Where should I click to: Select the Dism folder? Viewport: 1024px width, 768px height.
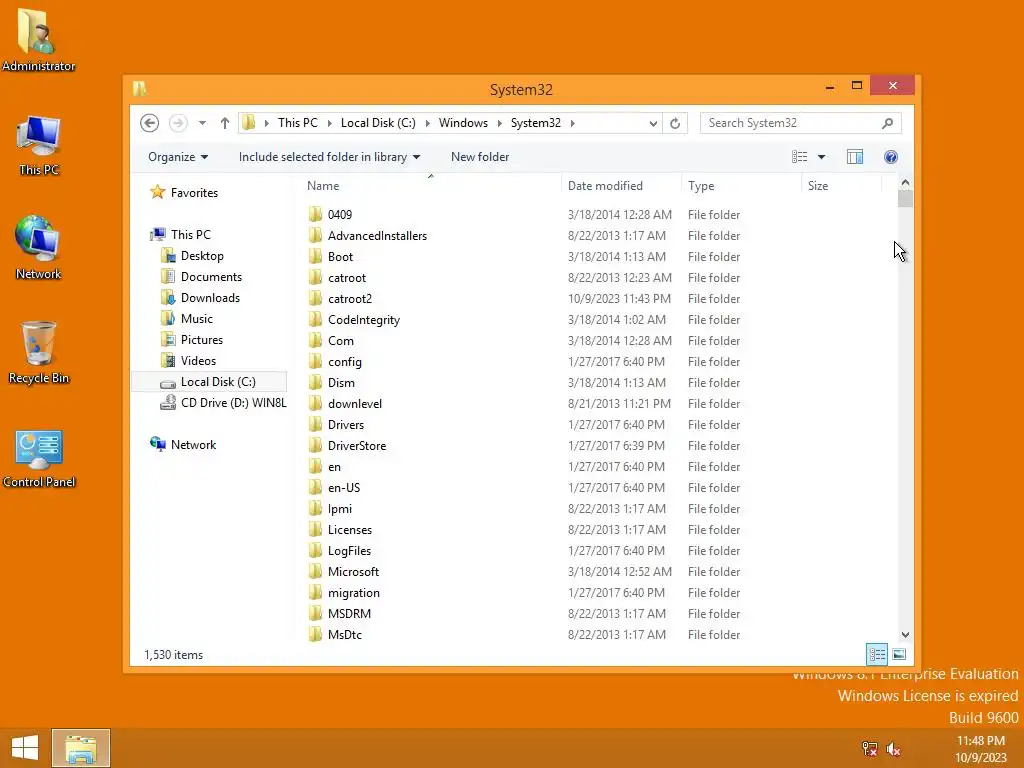click(x=341, y=383)
